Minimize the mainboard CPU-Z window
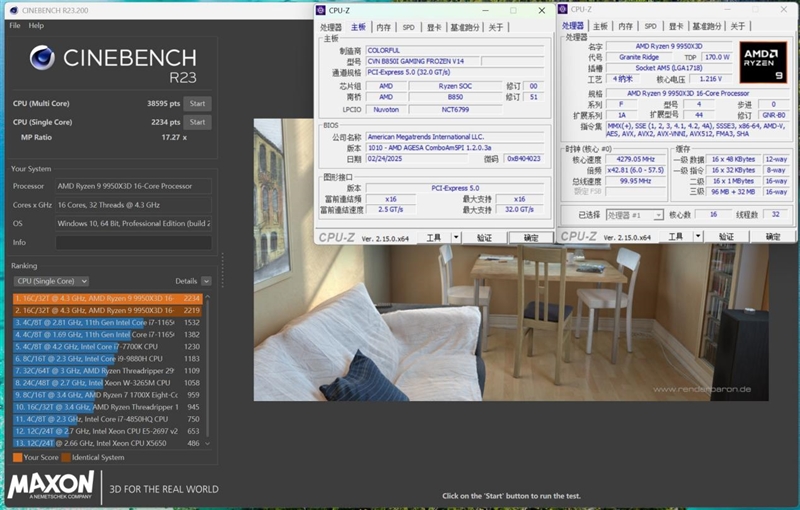Screen dimensions: 800x510 (486, 10)
